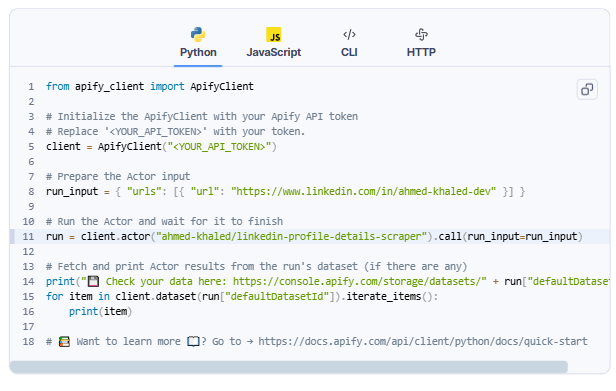
Task: Click the "# Prepare the Actor input" comment
Action: click(x=118, y=176)
